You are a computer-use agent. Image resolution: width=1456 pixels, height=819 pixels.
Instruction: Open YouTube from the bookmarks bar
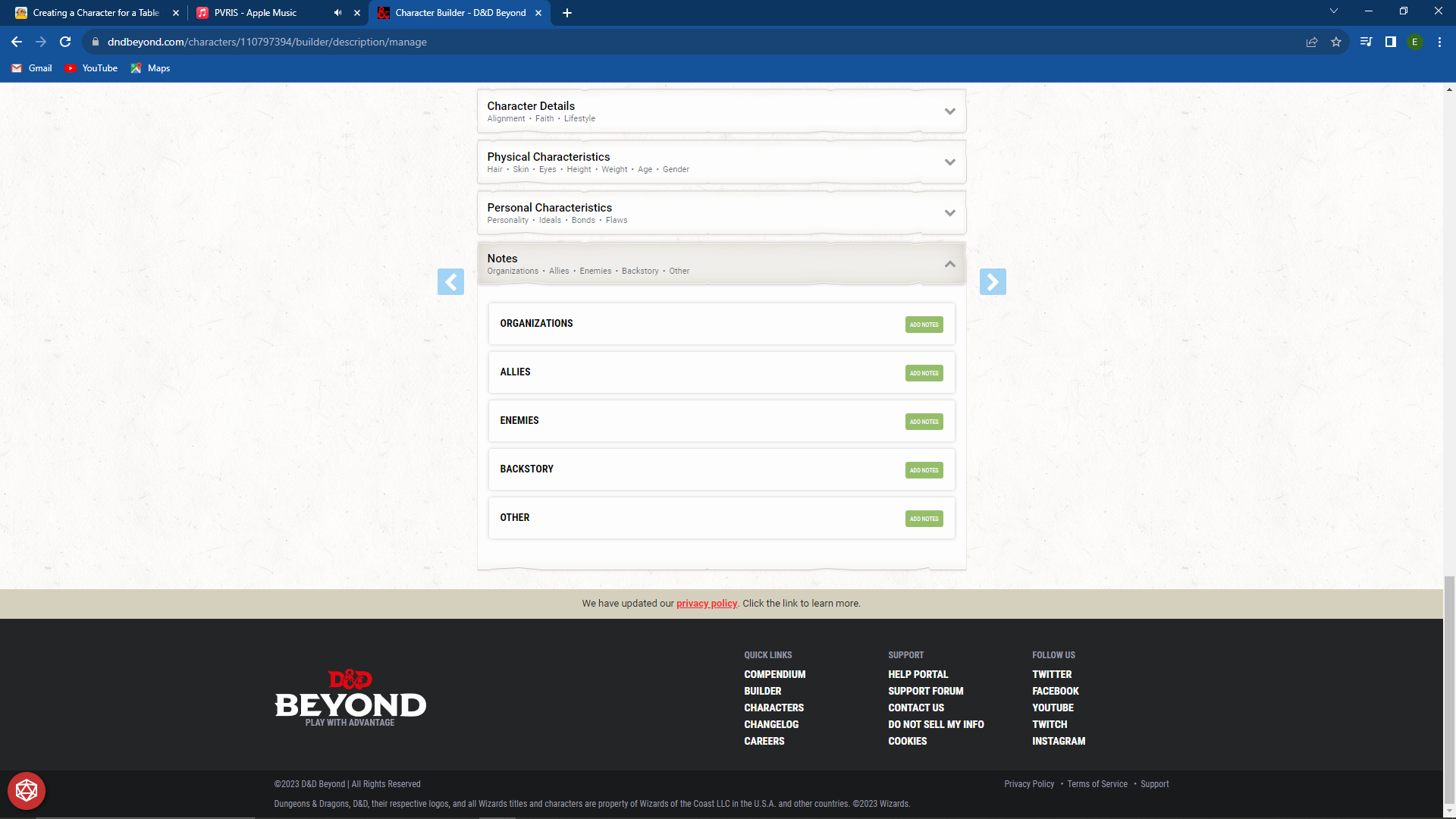pyautogui.click(x=91, y=68)
